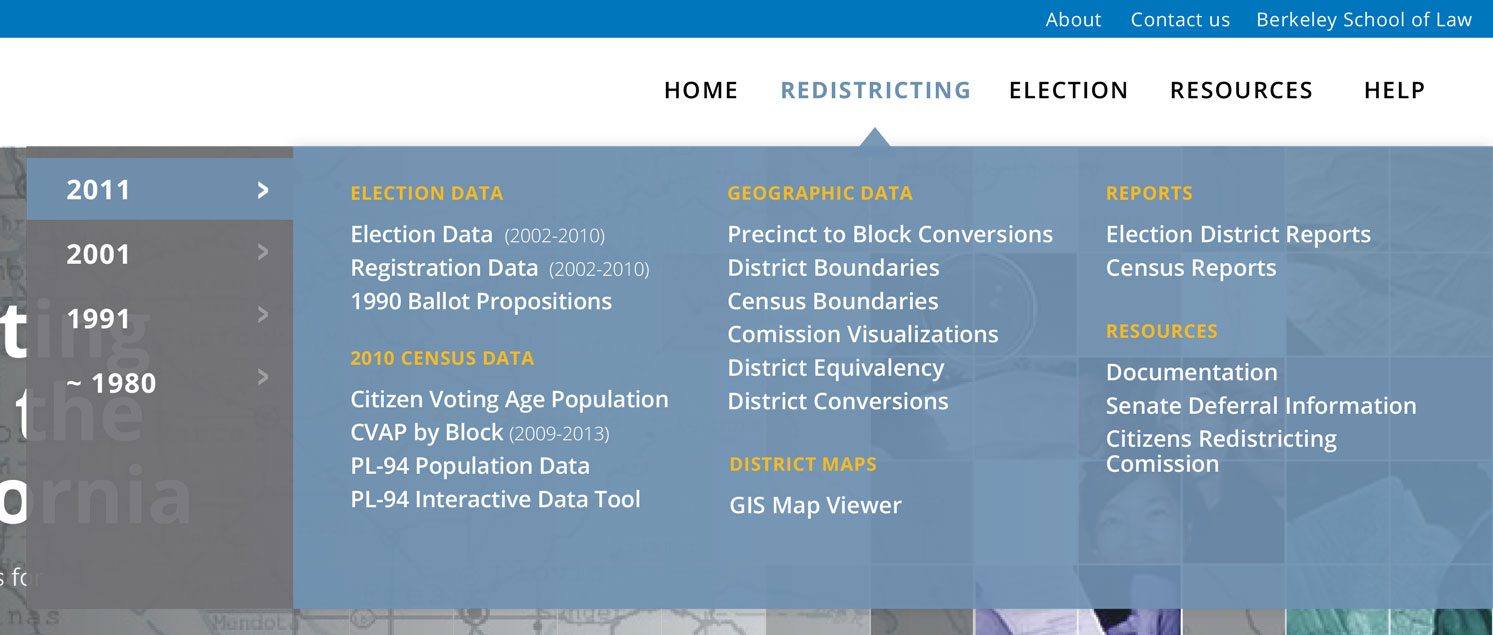Screen dimensions: 1493x635
Task: Open Citizen Voting Age Population data
Action: click(x=509, y=400)
